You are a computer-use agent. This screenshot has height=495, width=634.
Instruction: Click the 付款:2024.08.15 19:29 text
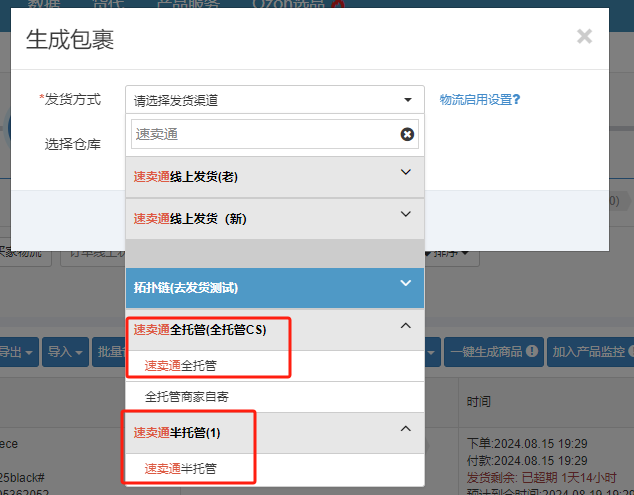527,461
